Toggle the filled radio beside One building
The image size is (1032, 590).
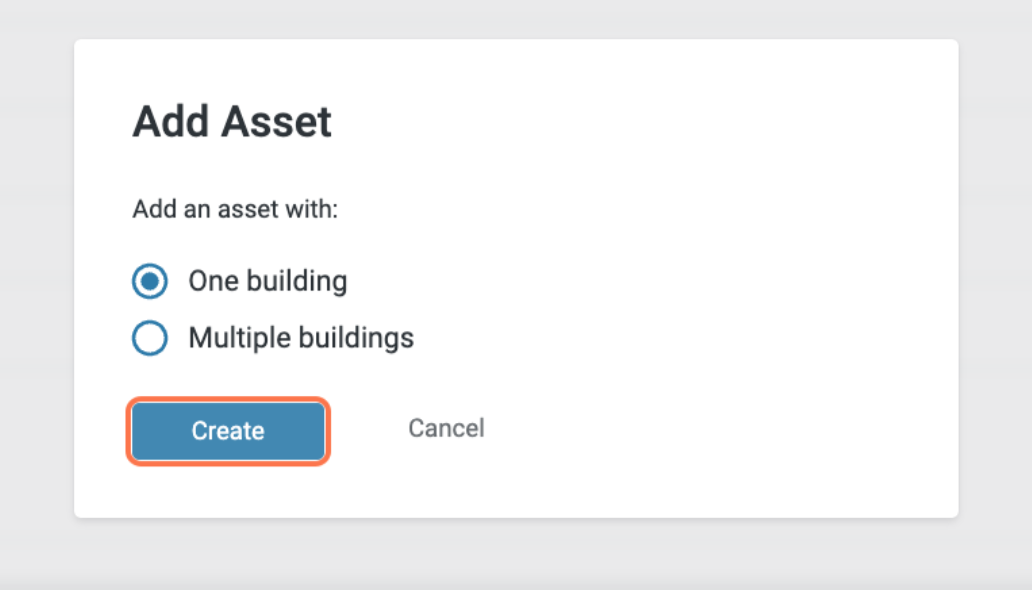(150, 282)
